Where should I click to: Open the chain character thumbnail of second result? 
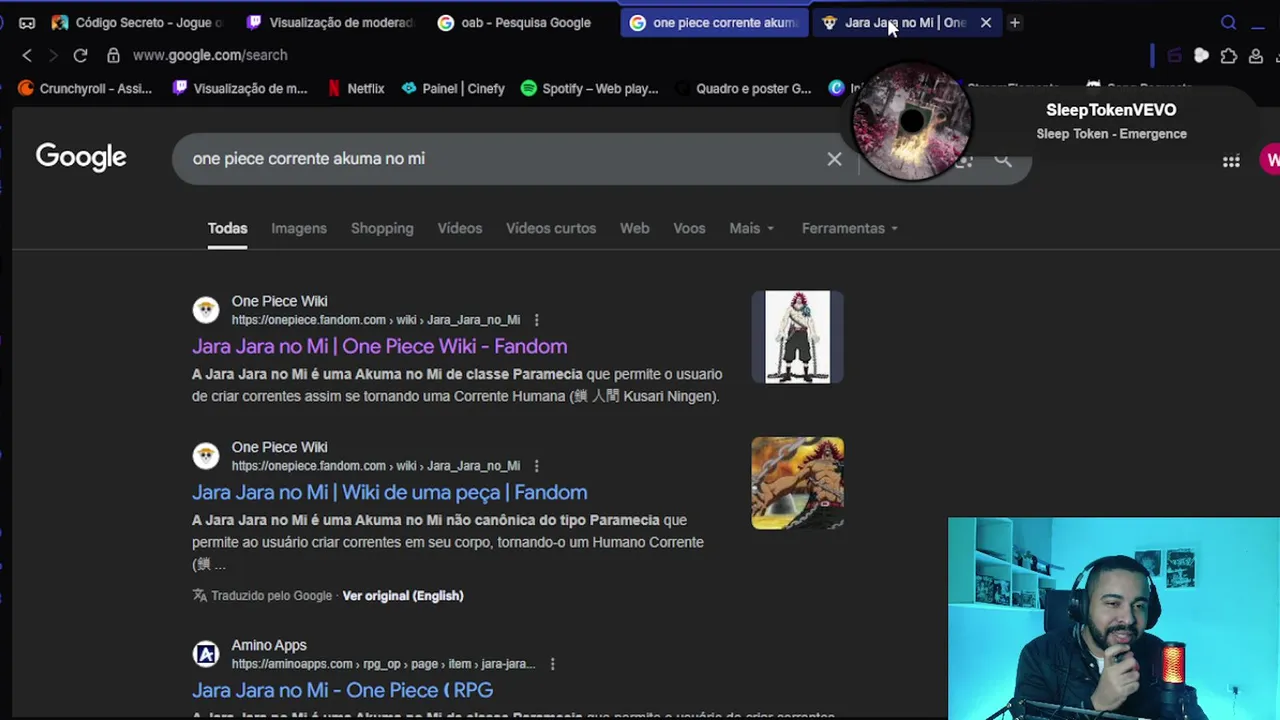(x=797, y=483)
